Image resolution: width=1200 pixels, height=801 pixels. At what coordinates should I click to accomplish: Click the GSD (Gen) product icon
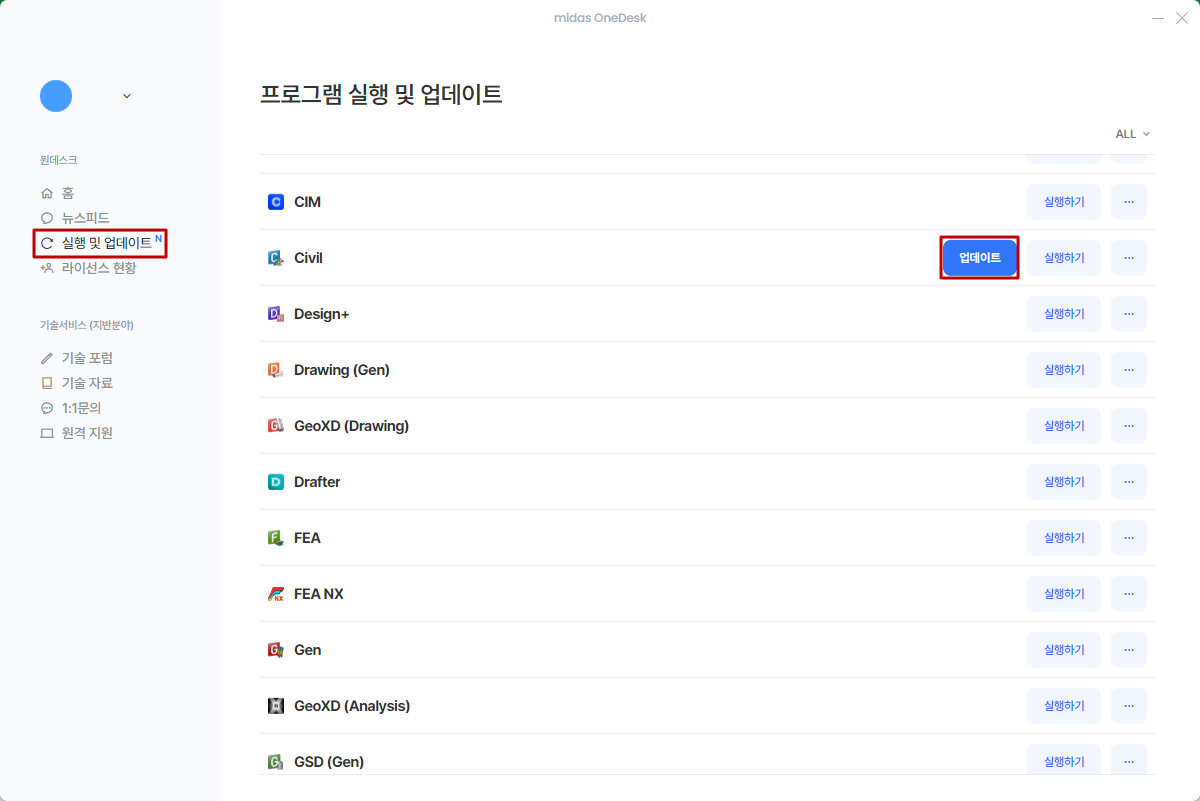point(276,762)
